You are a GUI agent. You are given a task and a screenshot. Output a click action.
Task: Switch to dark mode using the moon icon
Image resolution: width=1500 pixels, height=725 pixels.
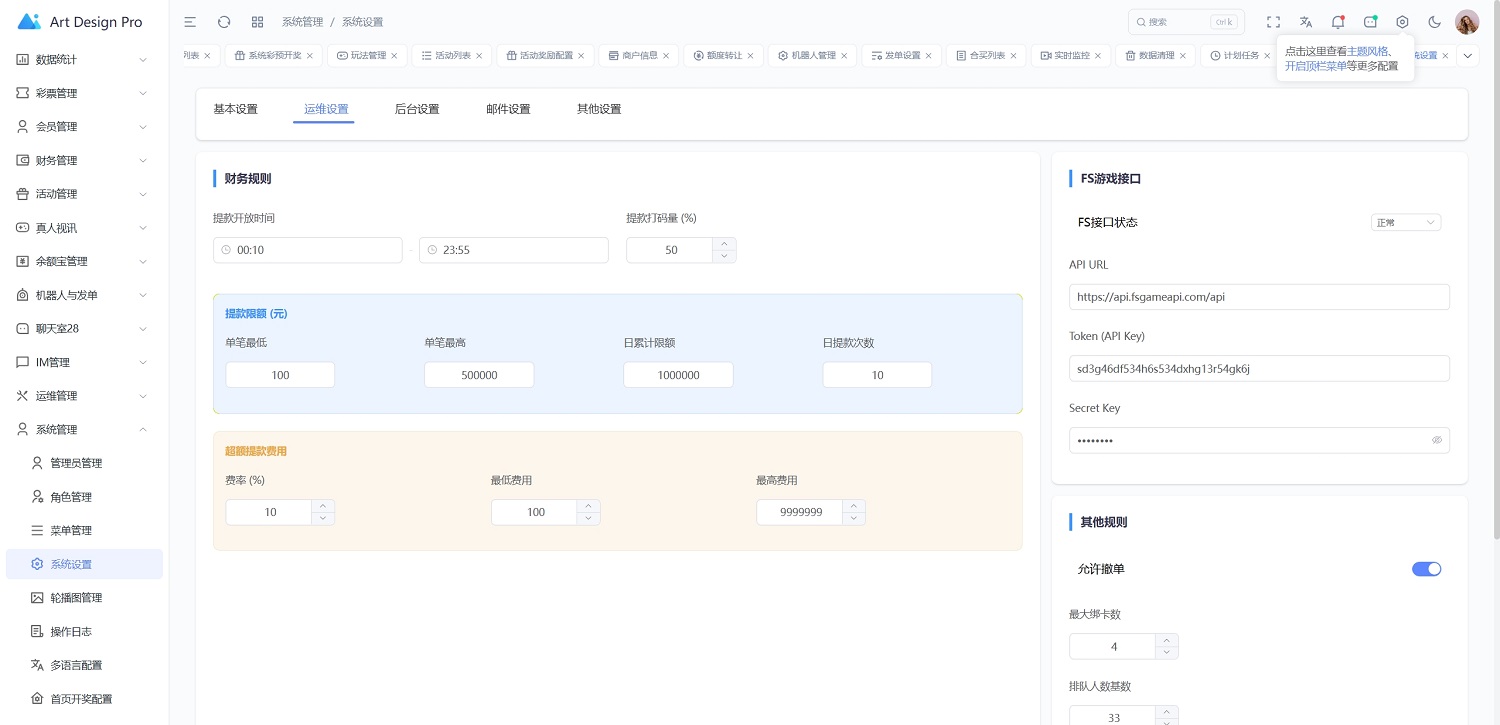(1434, 22)
